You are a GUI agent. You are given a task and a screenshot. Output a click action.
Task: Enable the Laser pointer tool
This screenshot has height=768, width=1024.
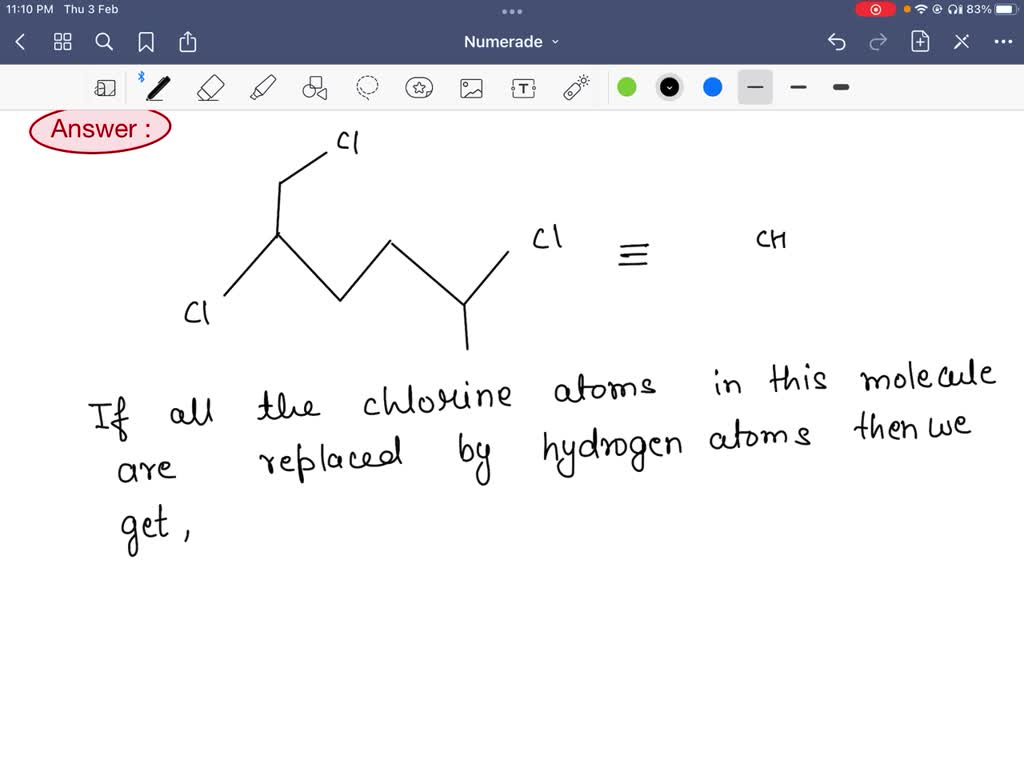575,87
